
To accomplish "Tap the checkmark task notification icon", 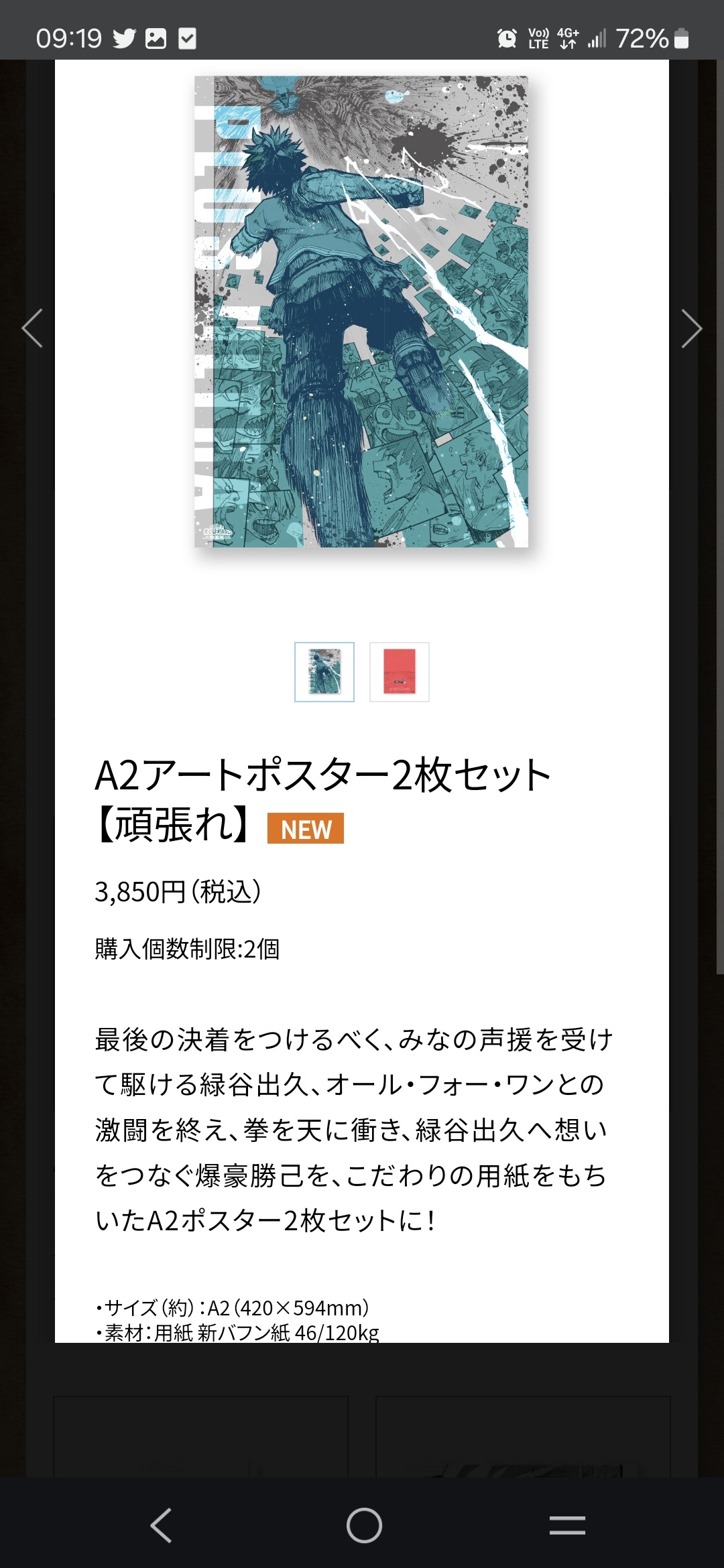I will [x=187, y=39].
